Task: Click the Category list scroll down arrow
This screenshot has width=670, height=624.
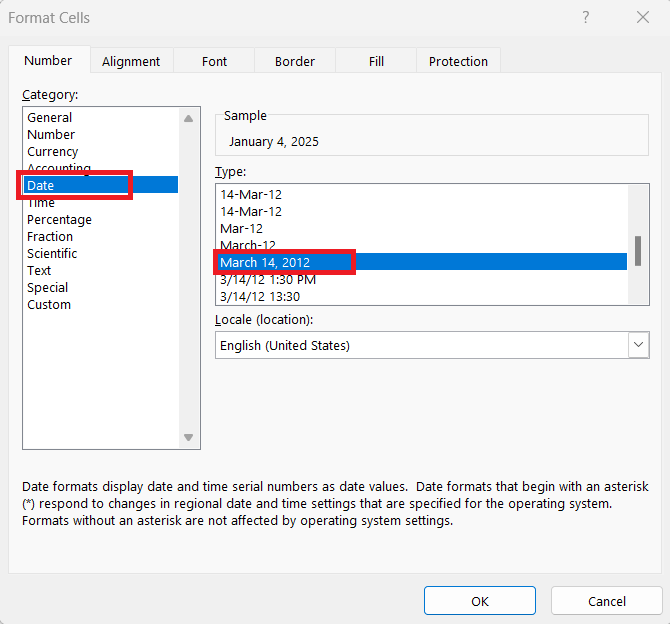Action: coord(188,437)
